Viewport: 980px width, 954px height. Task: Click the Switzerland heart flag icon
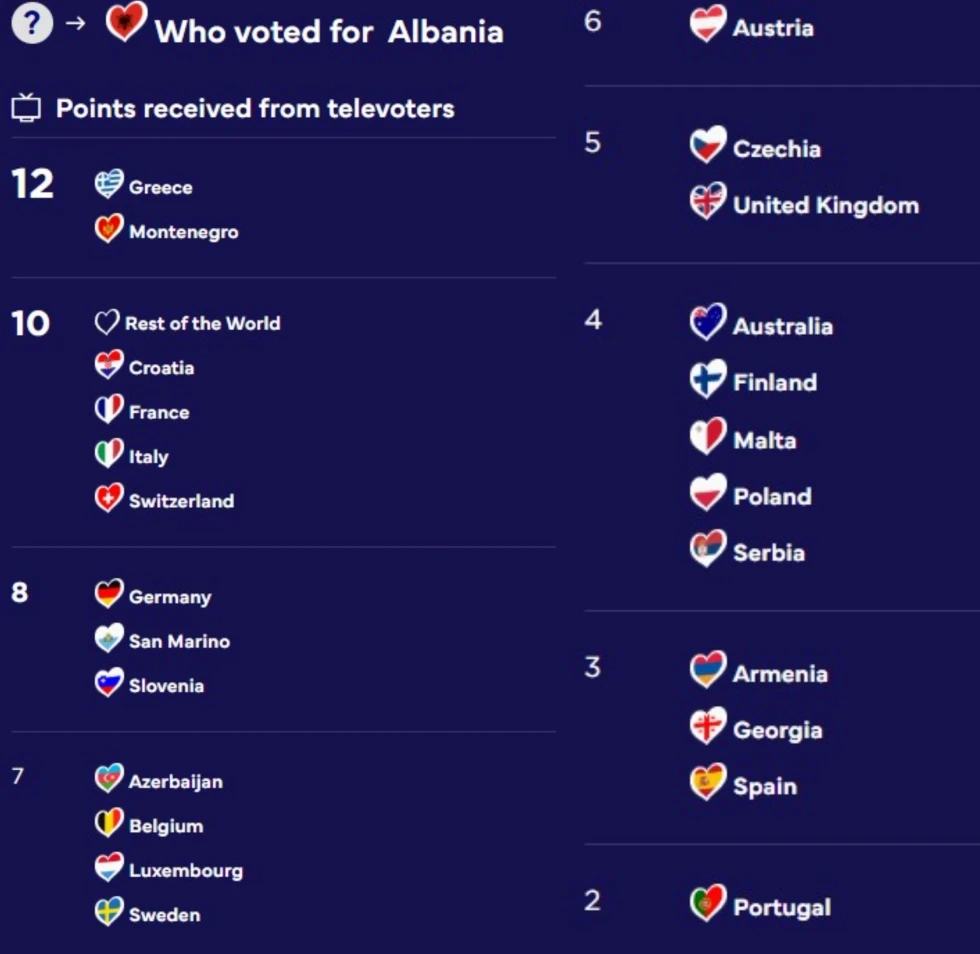[x=109, y=498]
